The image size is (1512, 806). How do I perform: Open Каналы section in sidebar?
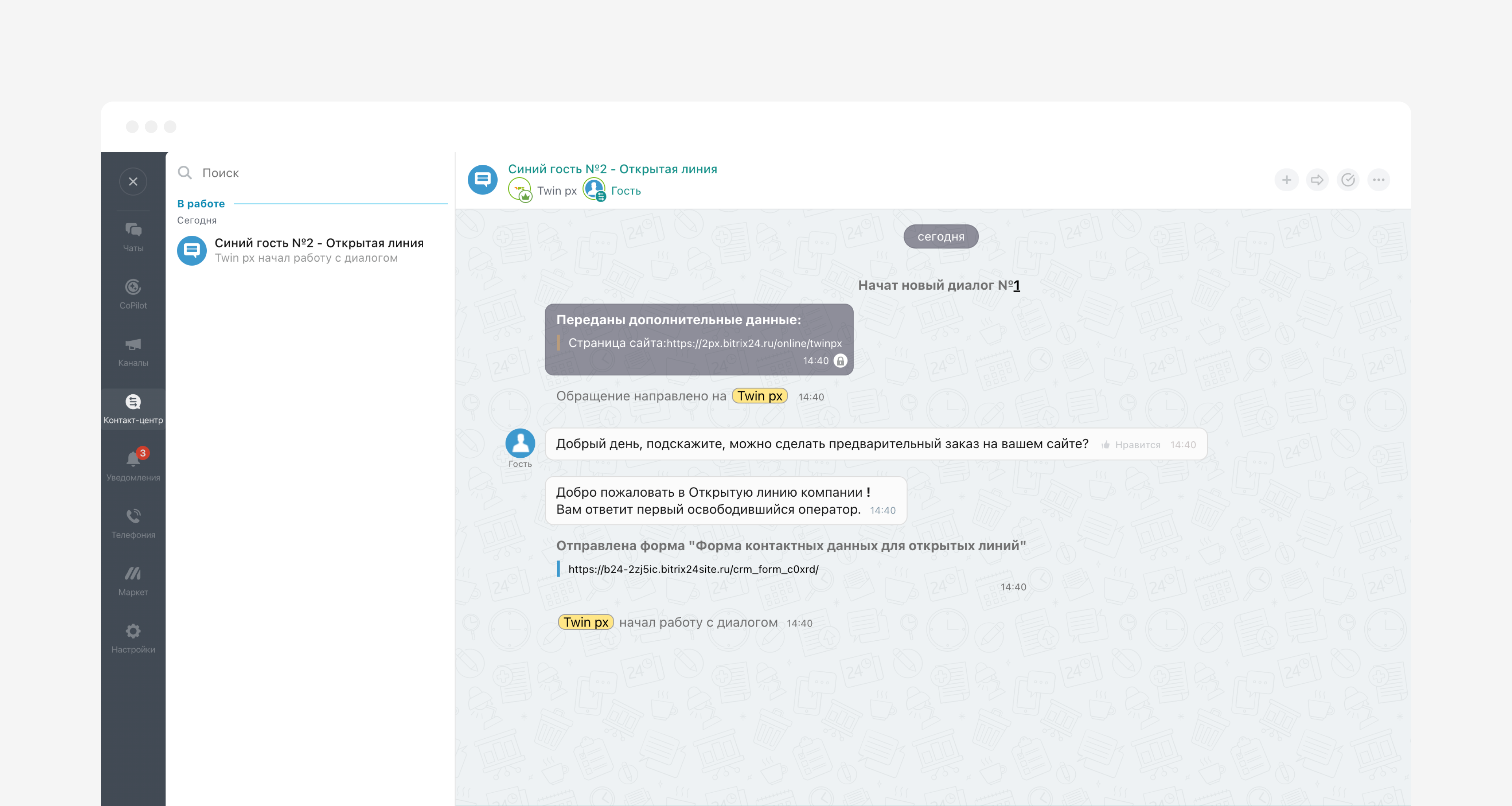(x=133, y=352)
